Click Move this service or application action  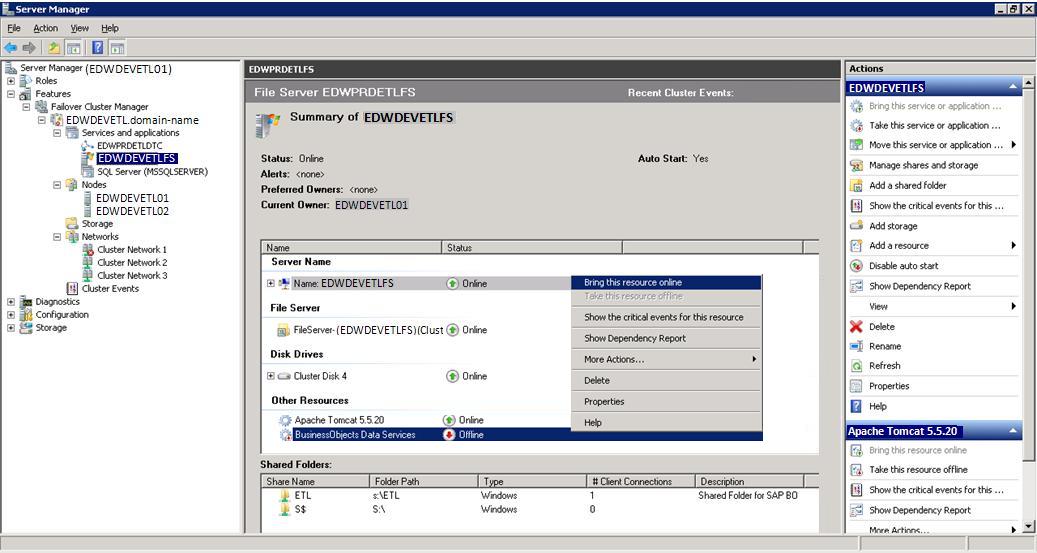point(934,145)
